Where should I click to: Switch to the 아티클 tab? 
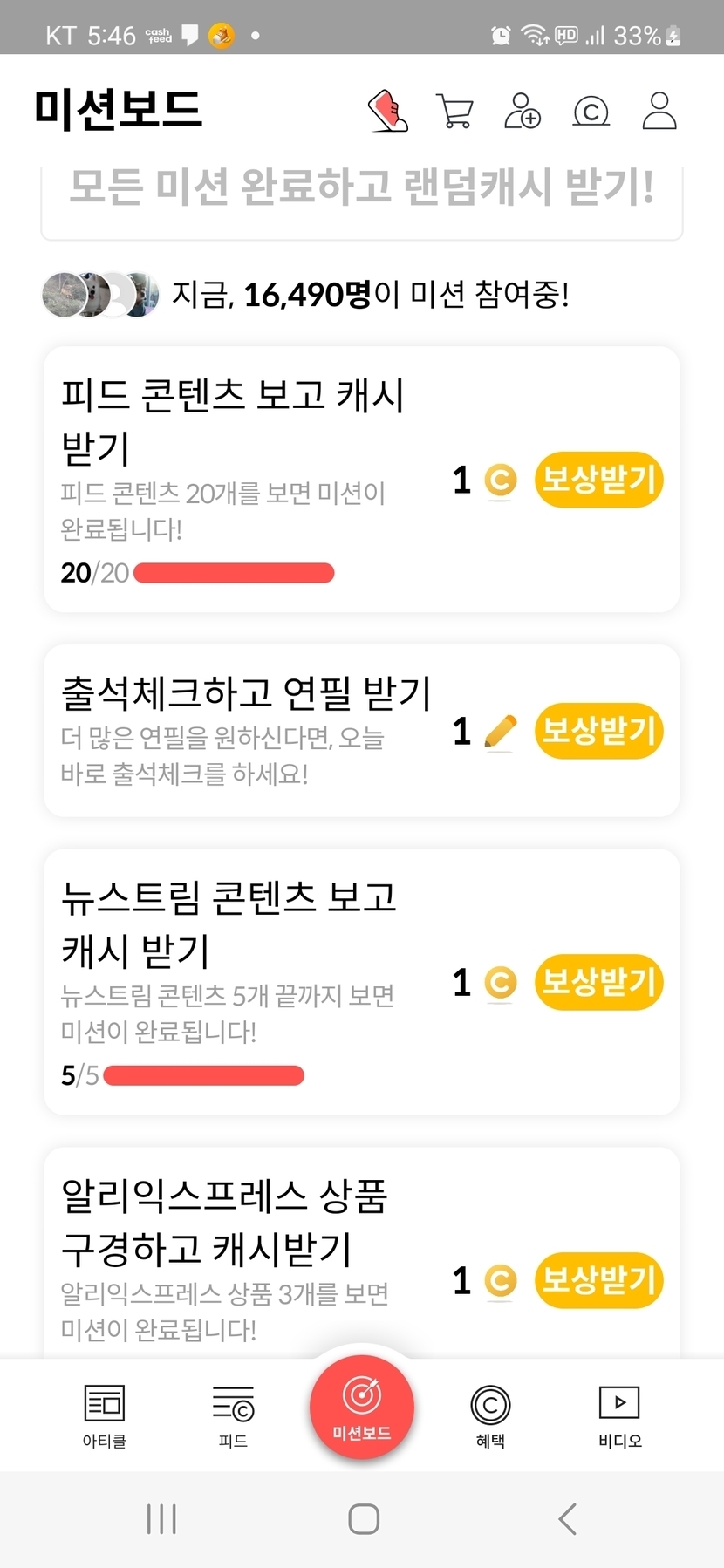point(105,1415)
